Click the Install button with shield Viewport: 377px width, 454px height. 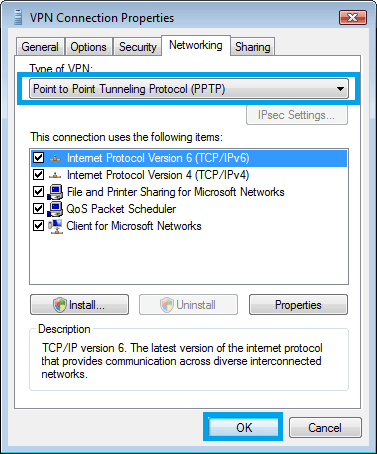(79, 305)
